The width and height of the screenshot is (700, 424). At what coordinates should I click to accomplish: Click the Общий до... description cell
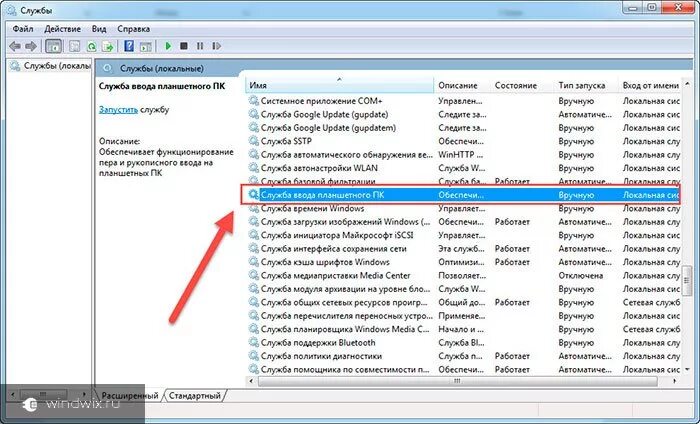click(461, 302)
